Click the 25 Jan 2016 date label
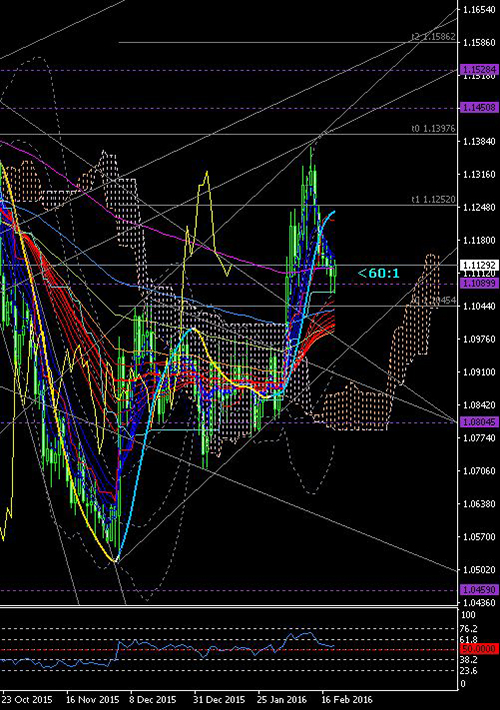Viewport: 500px width, 710px height. tap(282, 700)
